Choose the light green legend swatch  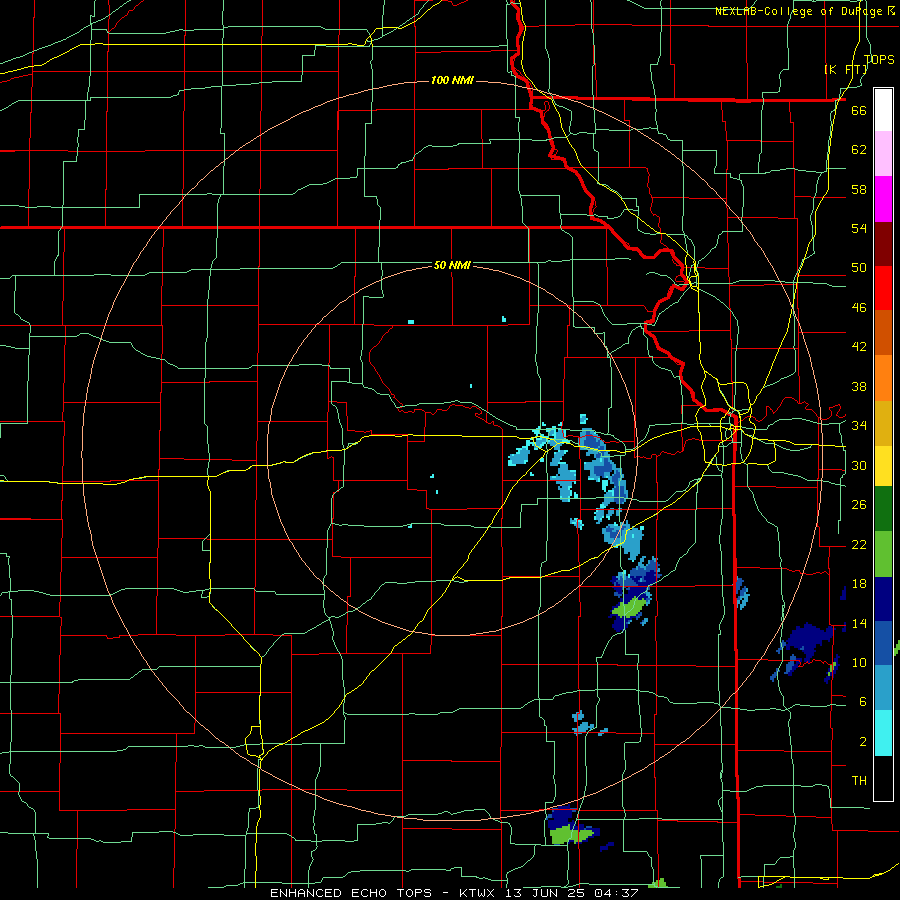coord(883,554)
